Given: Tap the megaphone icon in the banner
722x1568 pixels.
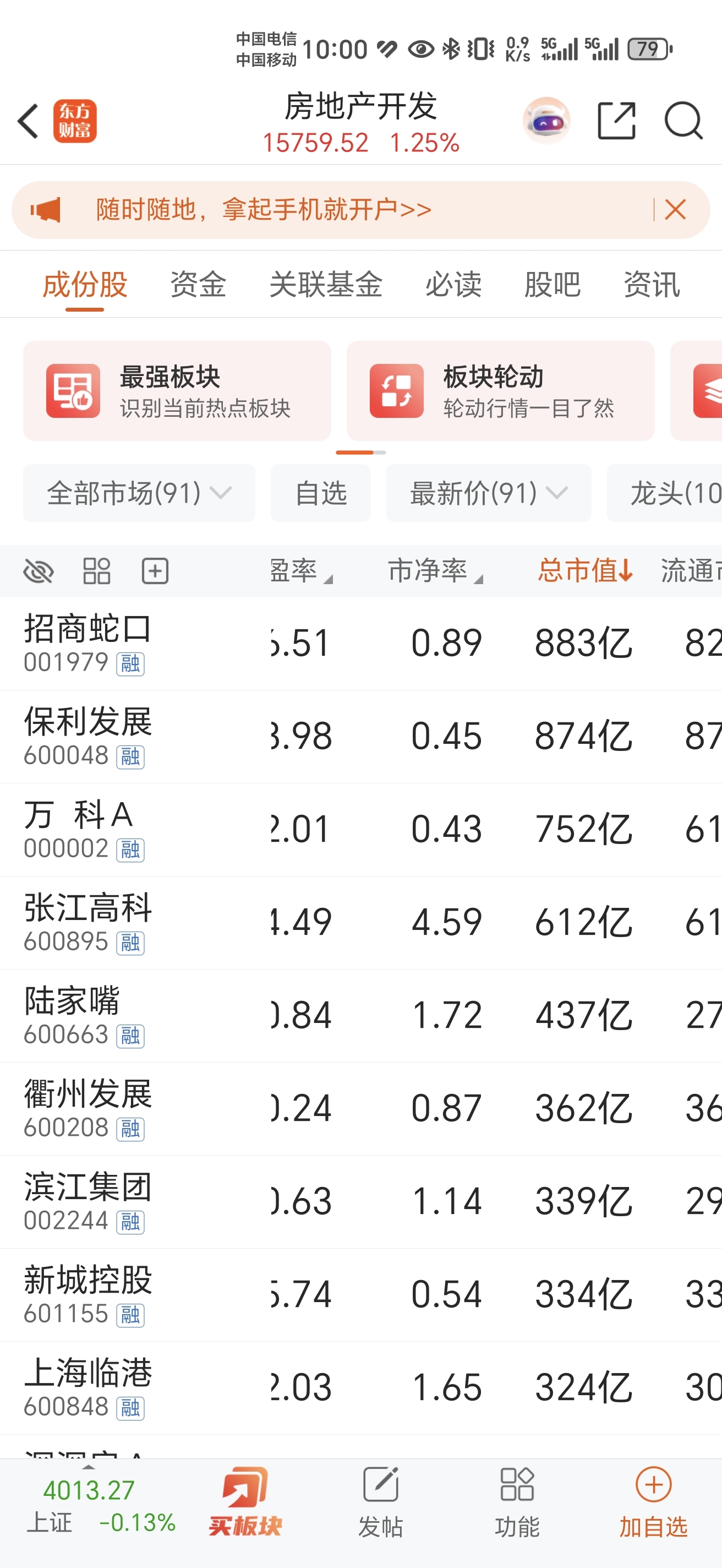Looking at the screenshot, I should coord(46,210).
